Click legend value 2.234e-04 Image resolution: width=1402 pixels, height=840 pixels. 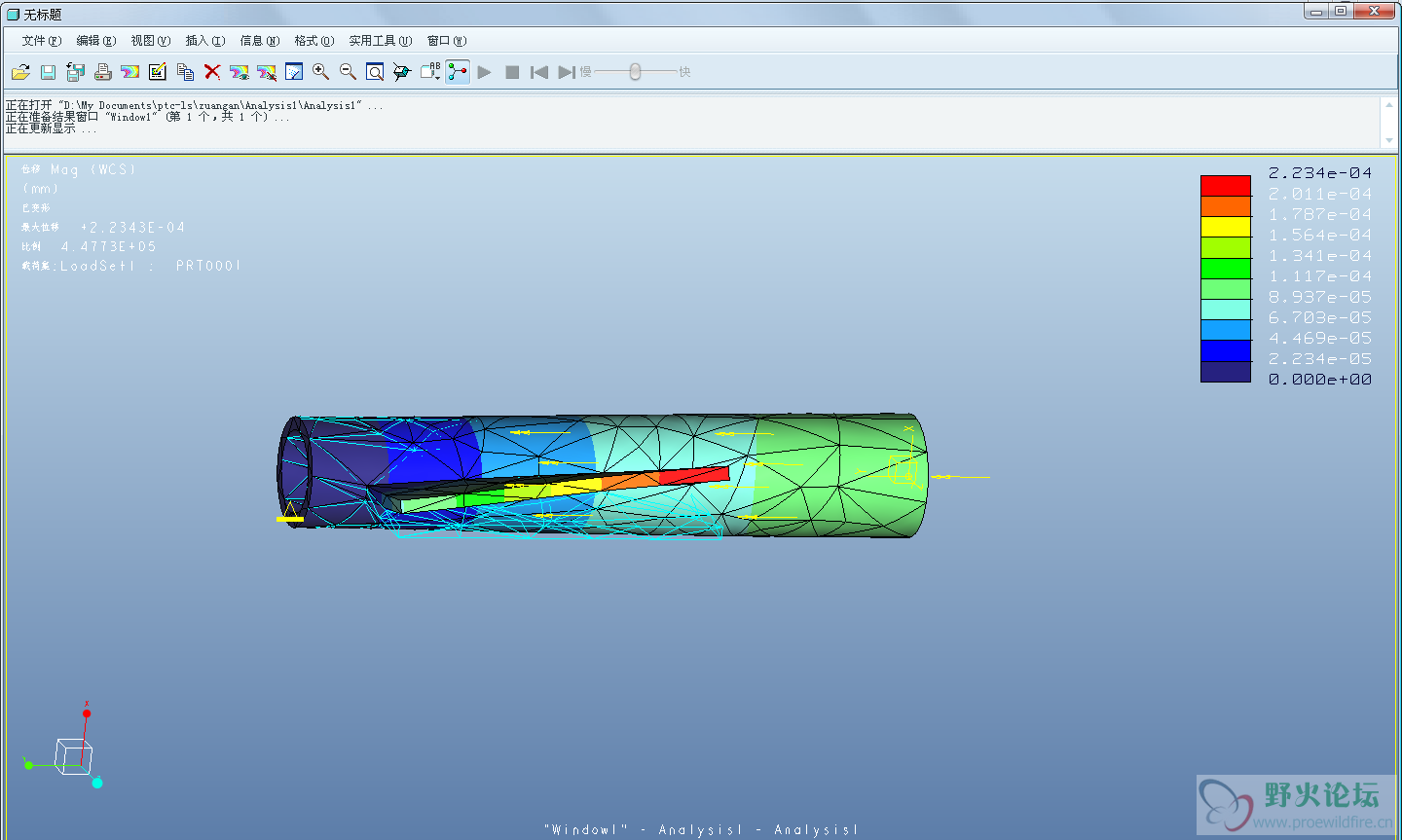coord(1320,173)
